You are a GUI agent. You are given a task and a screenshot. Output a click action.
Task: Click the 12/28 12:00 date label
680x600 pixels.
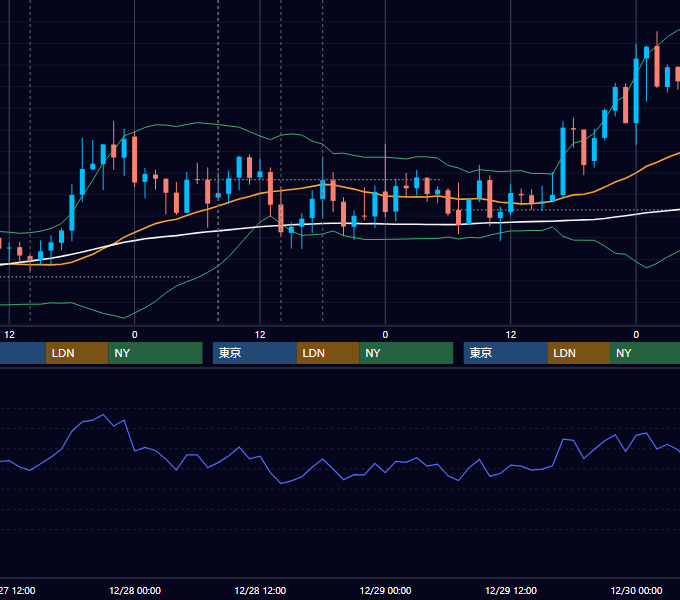coord(260,590)
